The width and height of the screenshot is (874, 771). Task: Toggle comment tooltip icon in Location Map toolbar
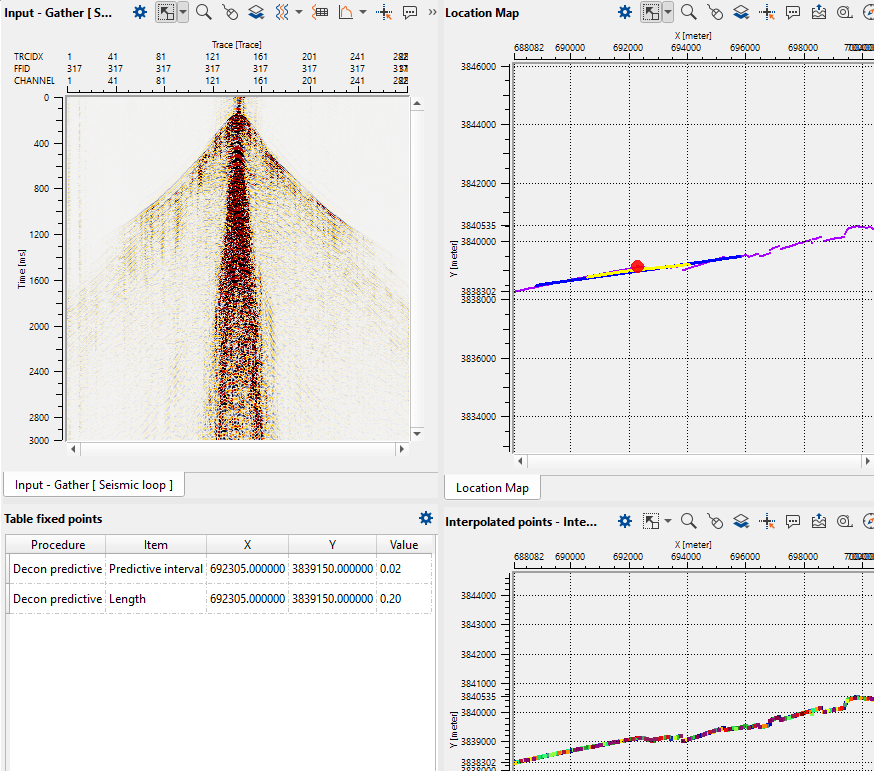coord(793,12)
